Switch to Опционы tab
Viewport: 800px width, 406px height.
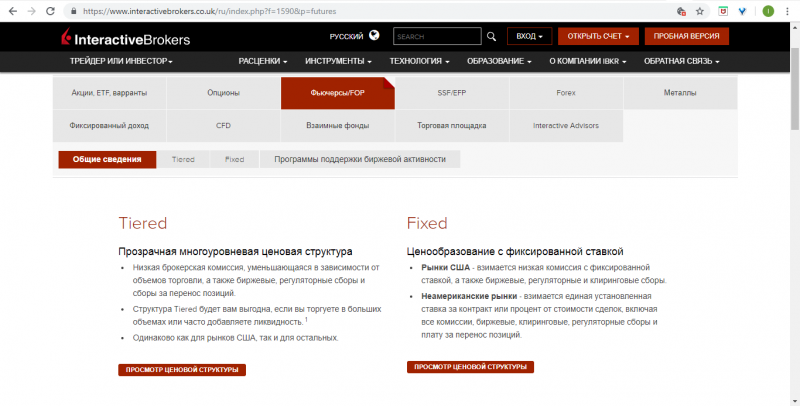pos(223,93)
